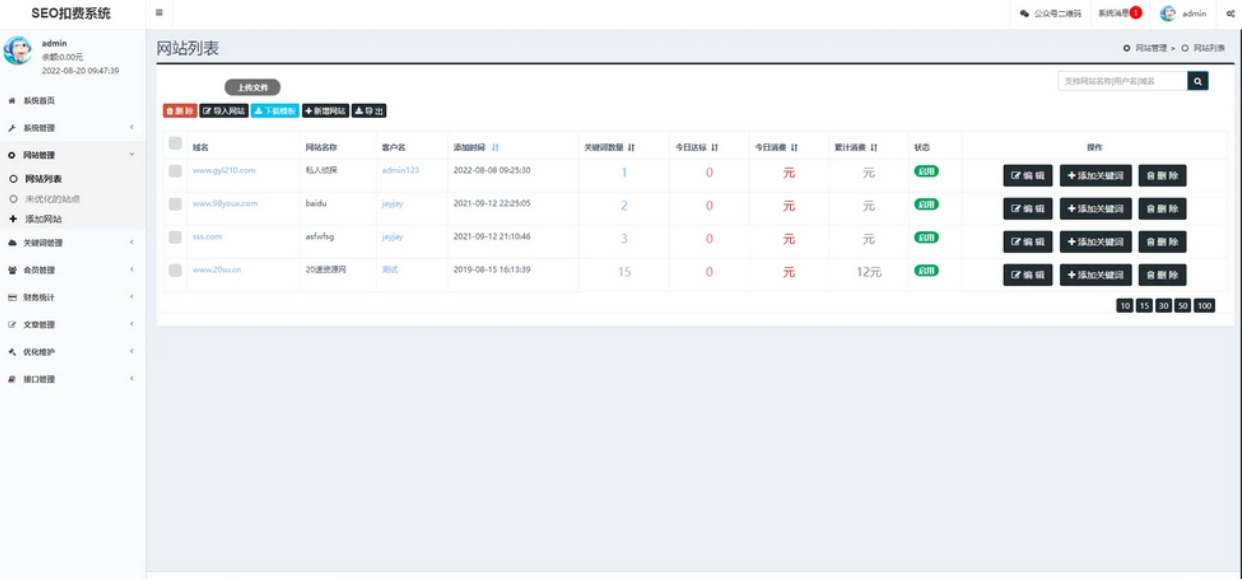
Task: Click the admin avatar in top bar
Action: (x=1167, y=14)
